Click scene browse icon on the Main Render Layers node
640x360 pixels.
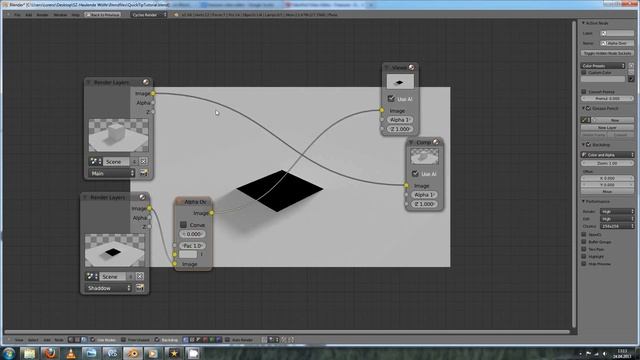(x=95, y=161)
